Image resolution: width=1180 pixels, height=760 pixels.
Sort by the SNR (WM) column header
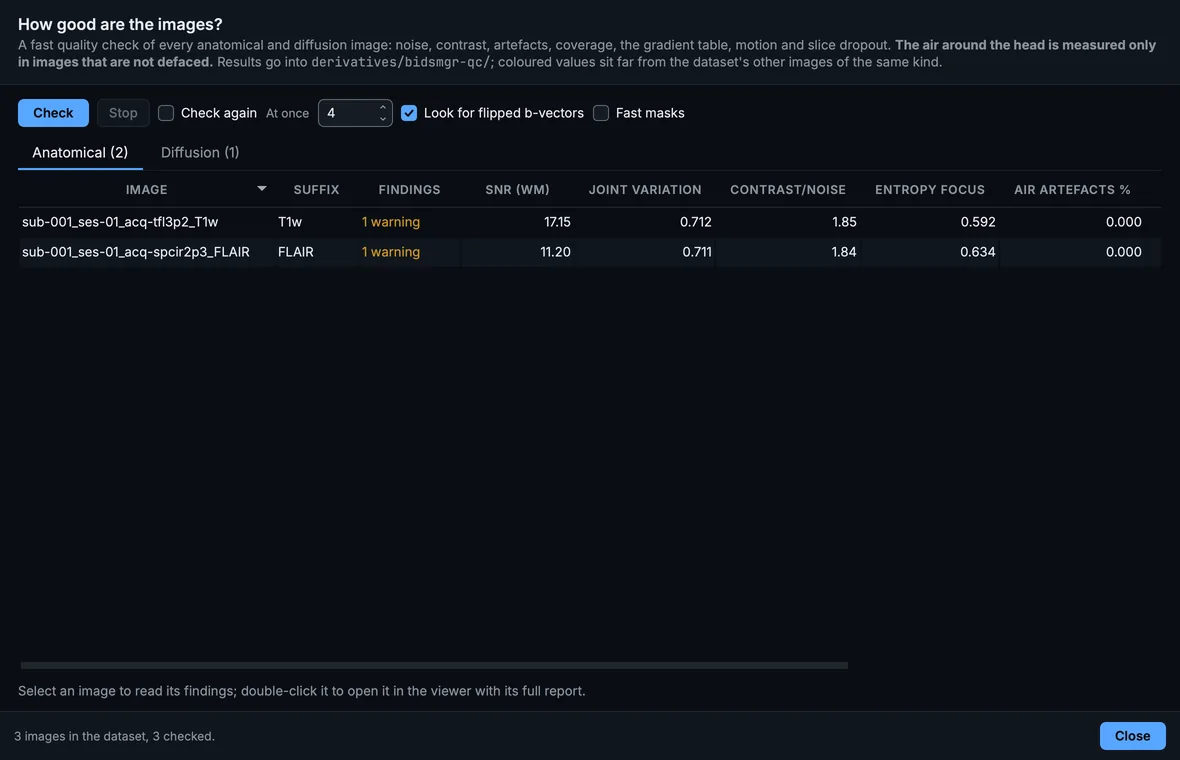pyautogui.click(x=517, y=190)
